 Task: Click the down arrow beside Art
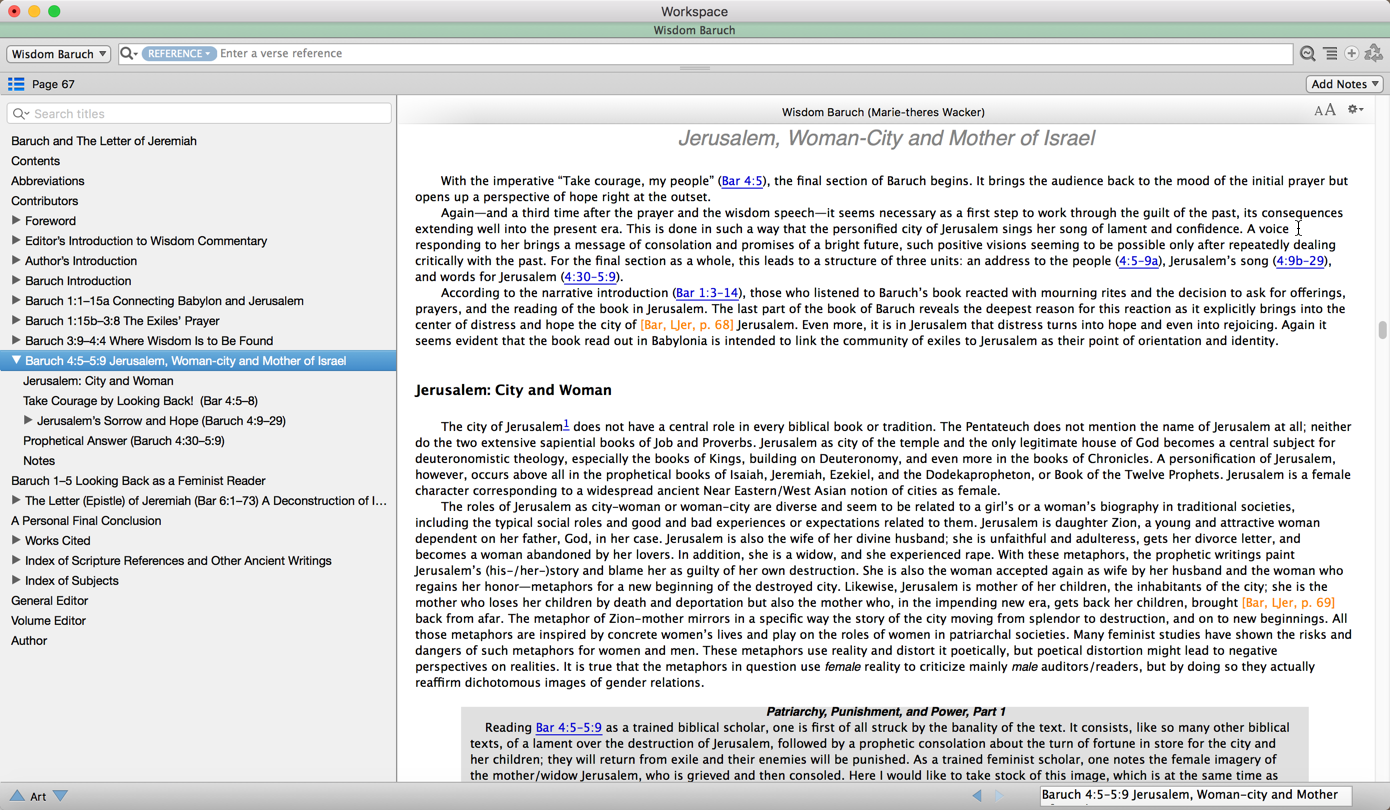point(60,796)
